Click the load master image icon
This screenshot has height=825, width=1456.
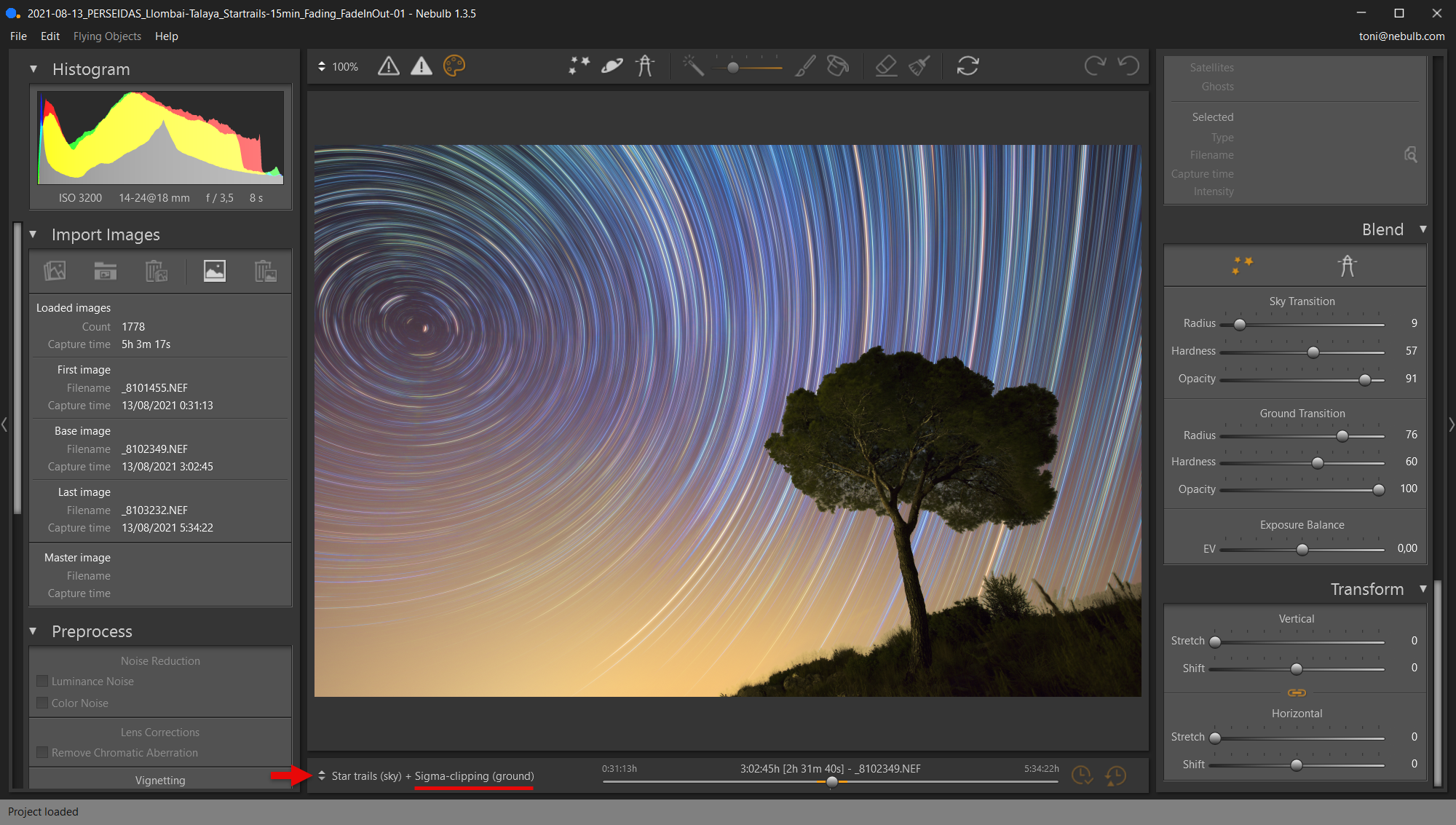tap(215, 271)
